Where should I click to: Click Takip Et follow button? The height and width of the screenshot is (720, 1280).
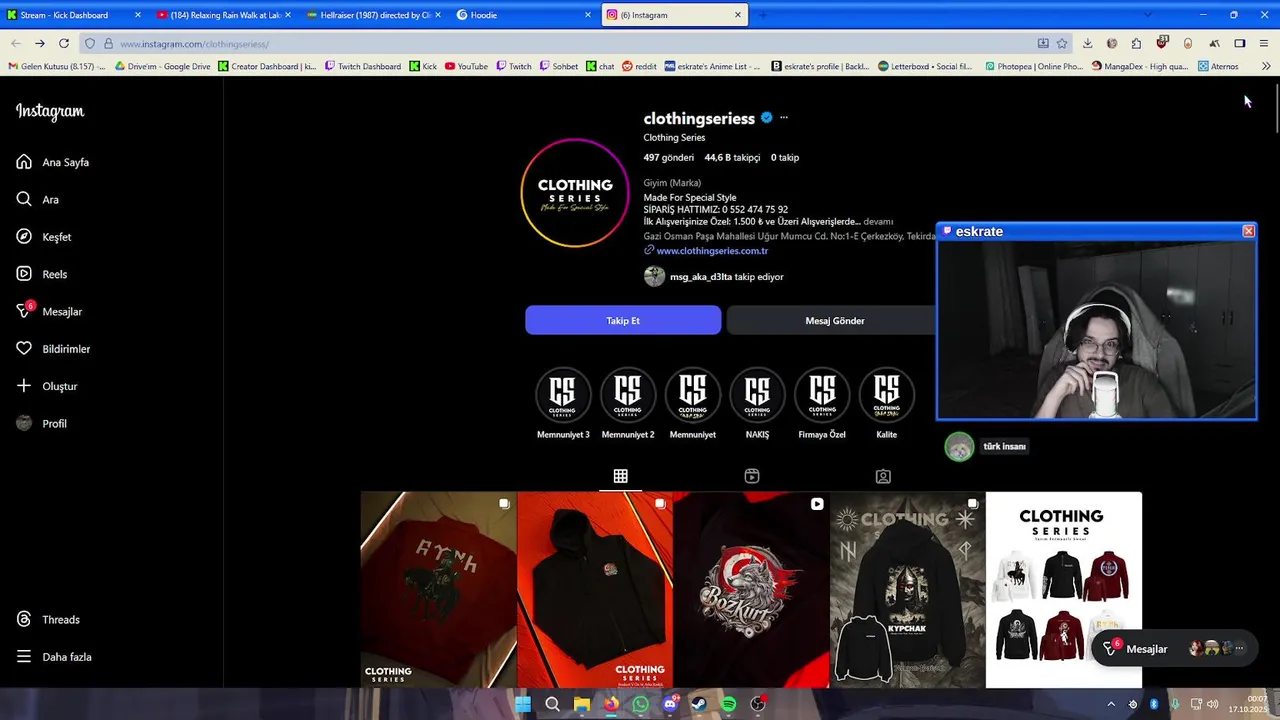623,320
